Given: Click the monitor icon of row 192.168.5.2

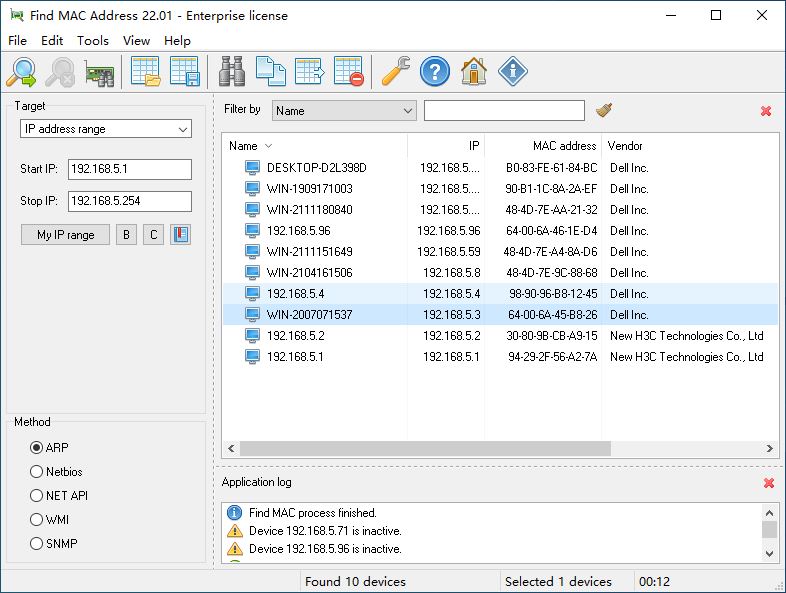Looking at the screenshot, I should (x=252, y=335).
